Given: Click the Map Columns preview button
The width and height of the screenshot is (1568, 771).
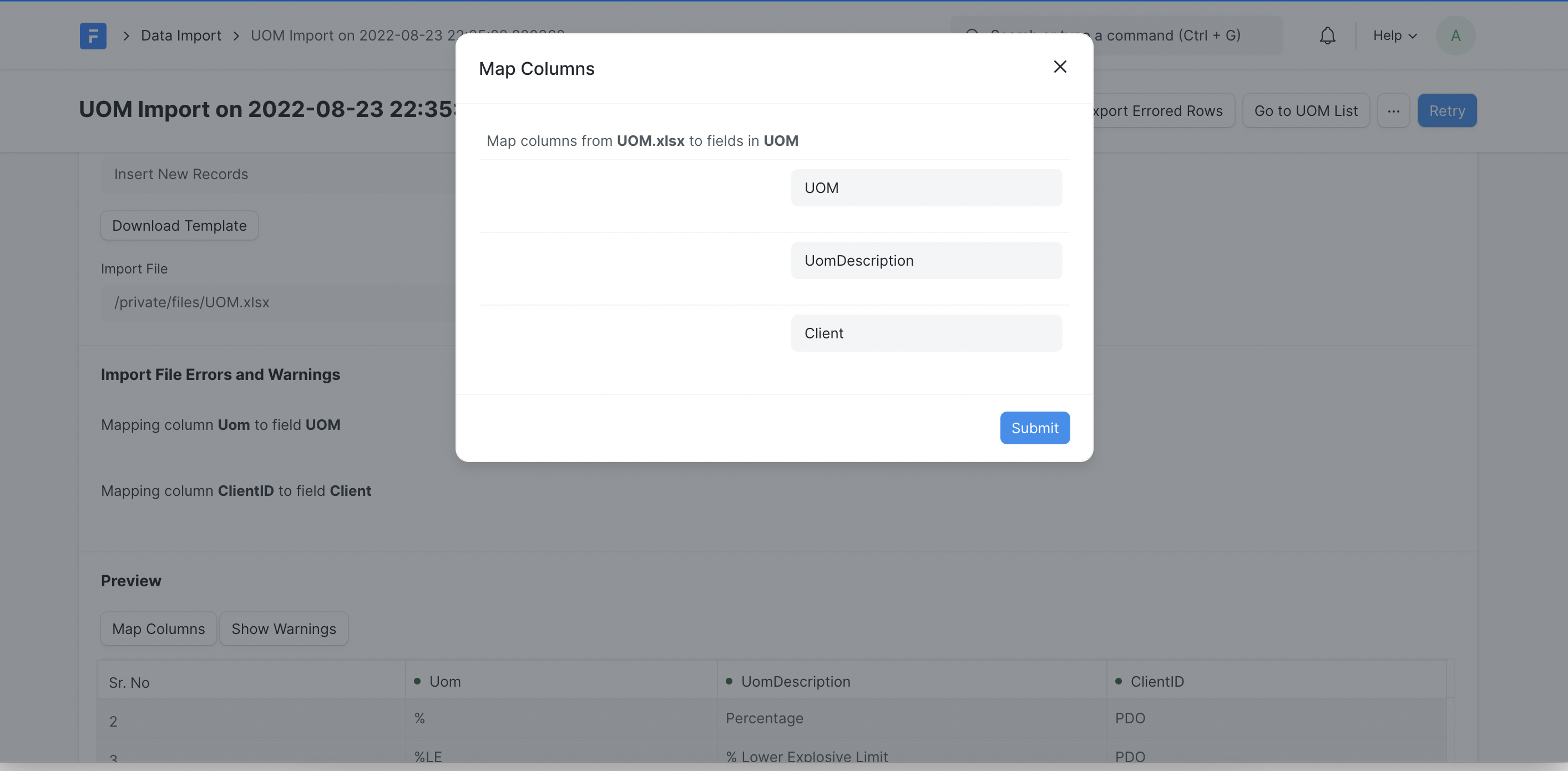Looking at the screenshot, I should (x=158, y=628).
